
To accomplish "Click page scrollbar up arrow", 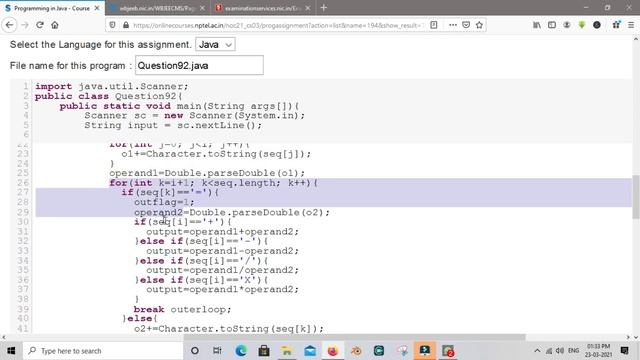I will [636, 39].
